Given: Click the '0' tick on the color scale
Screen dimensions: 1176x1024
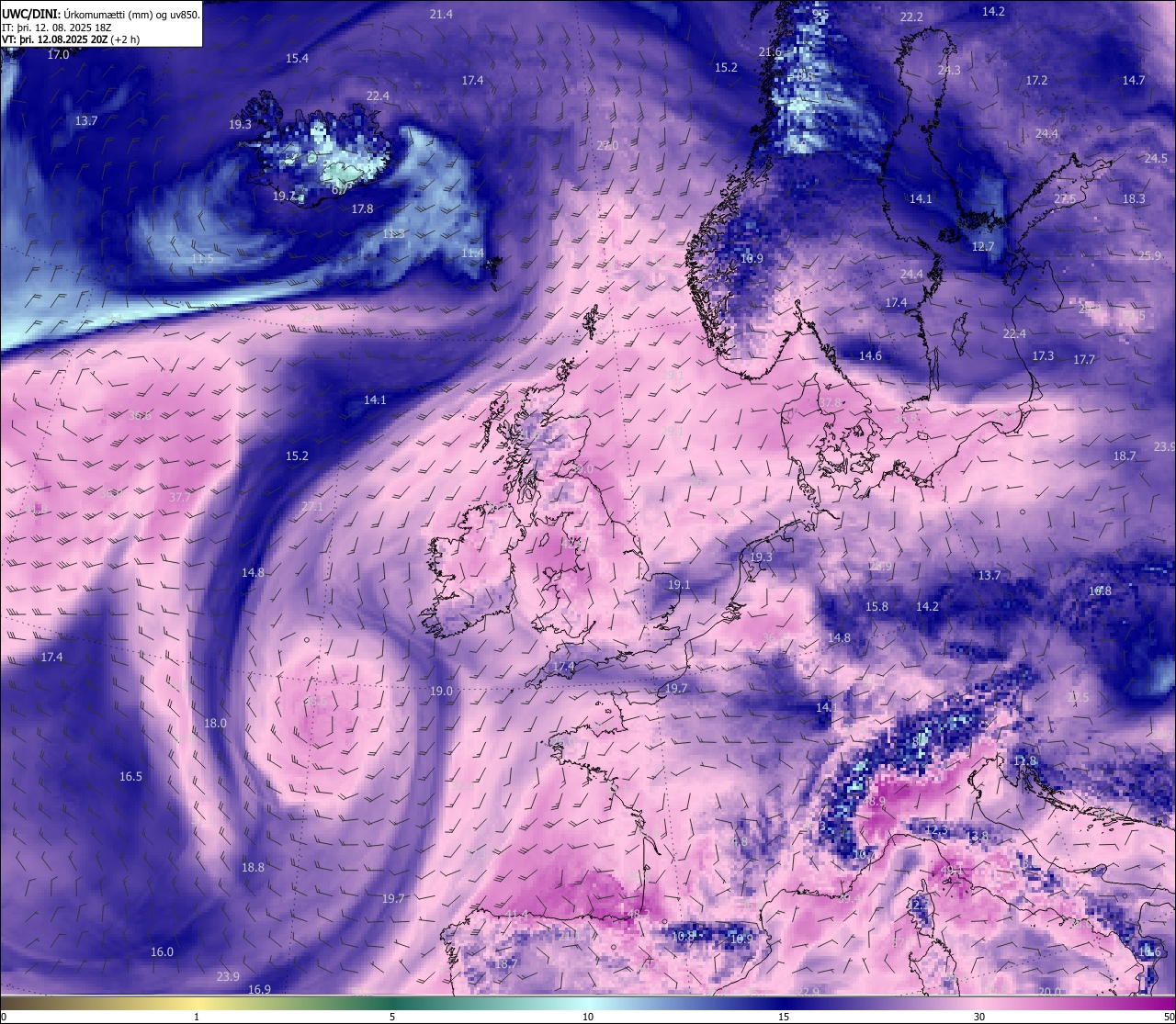Looking at the screenshot, I should (4, 1017).
